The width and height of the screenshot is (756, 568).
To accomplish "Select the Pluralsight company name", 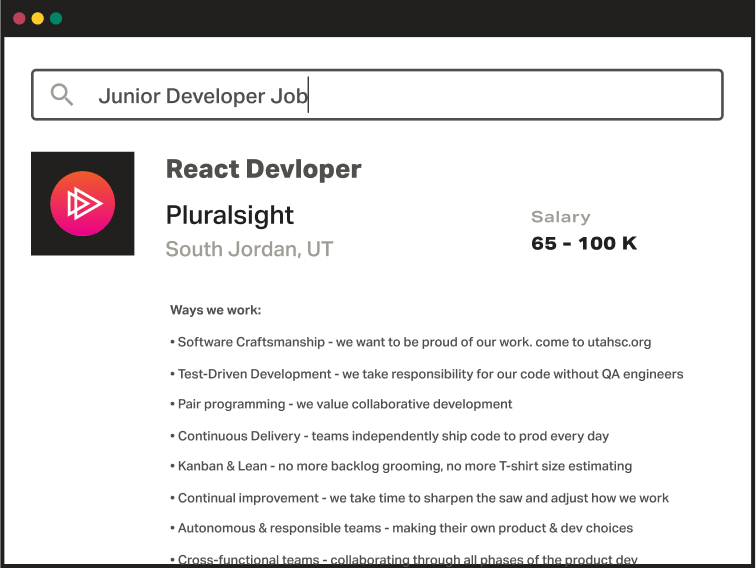I will 230,215.
